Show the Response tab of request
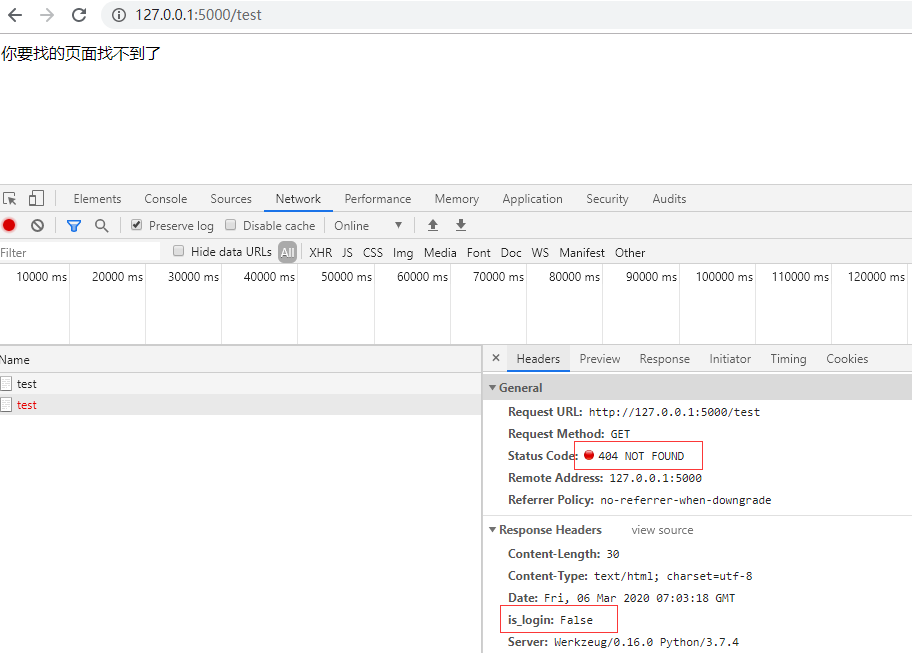 [x=664, y=359]
